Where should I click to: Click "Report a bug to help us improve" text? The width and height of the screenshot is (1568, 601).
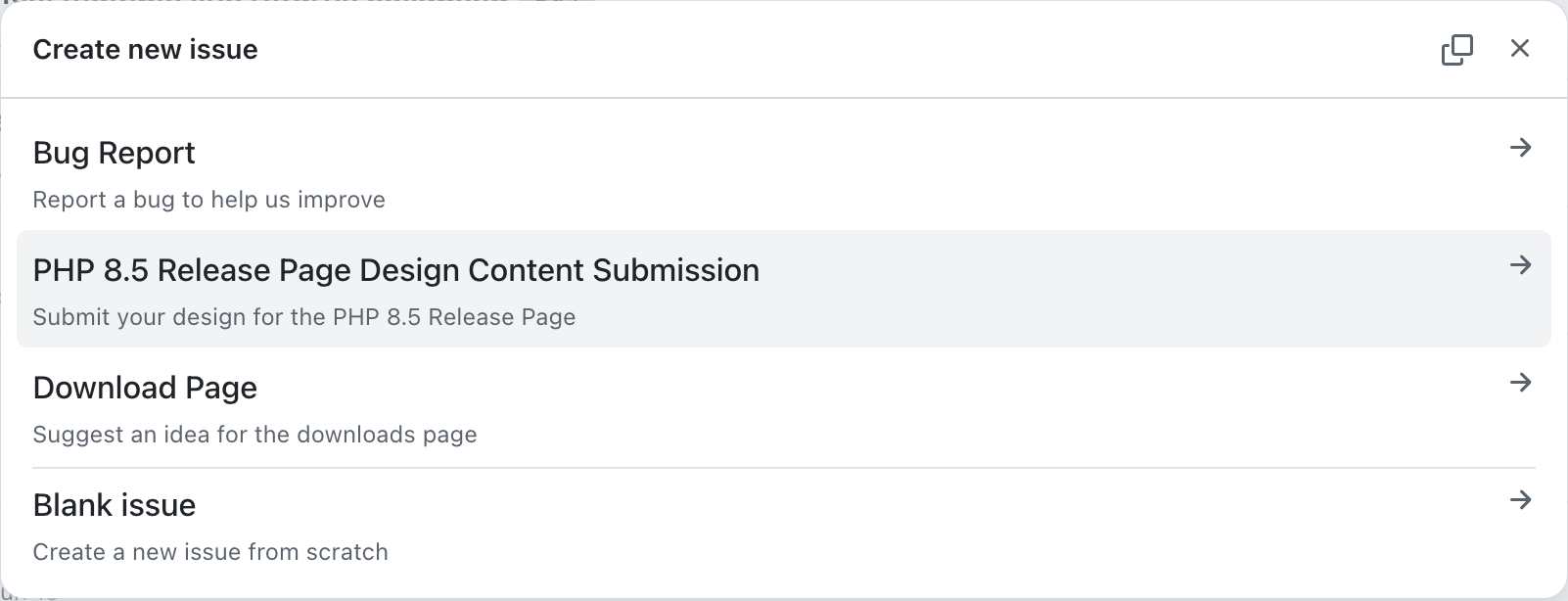[x=208, y=200]
